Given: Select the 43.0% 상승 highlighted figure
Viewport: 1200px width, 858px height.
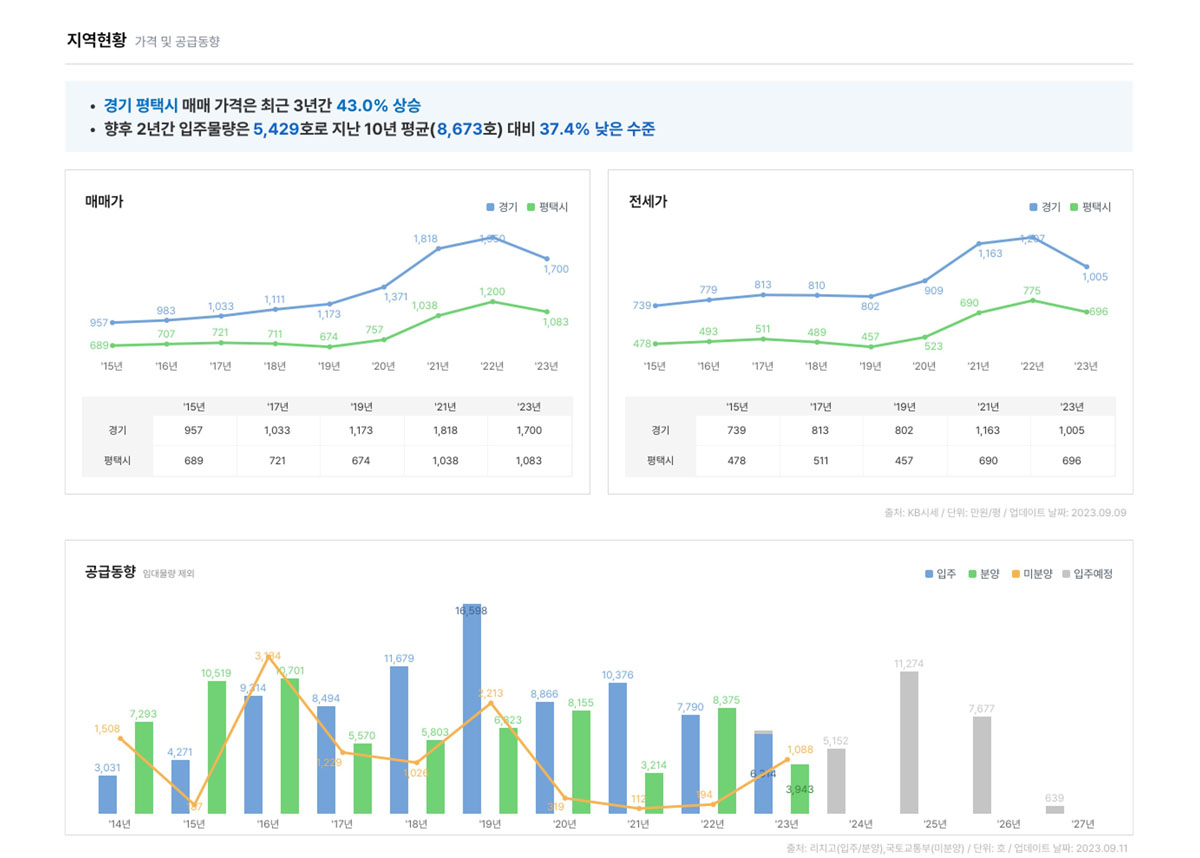Looking at the screenshot, I should coord(378,105).
